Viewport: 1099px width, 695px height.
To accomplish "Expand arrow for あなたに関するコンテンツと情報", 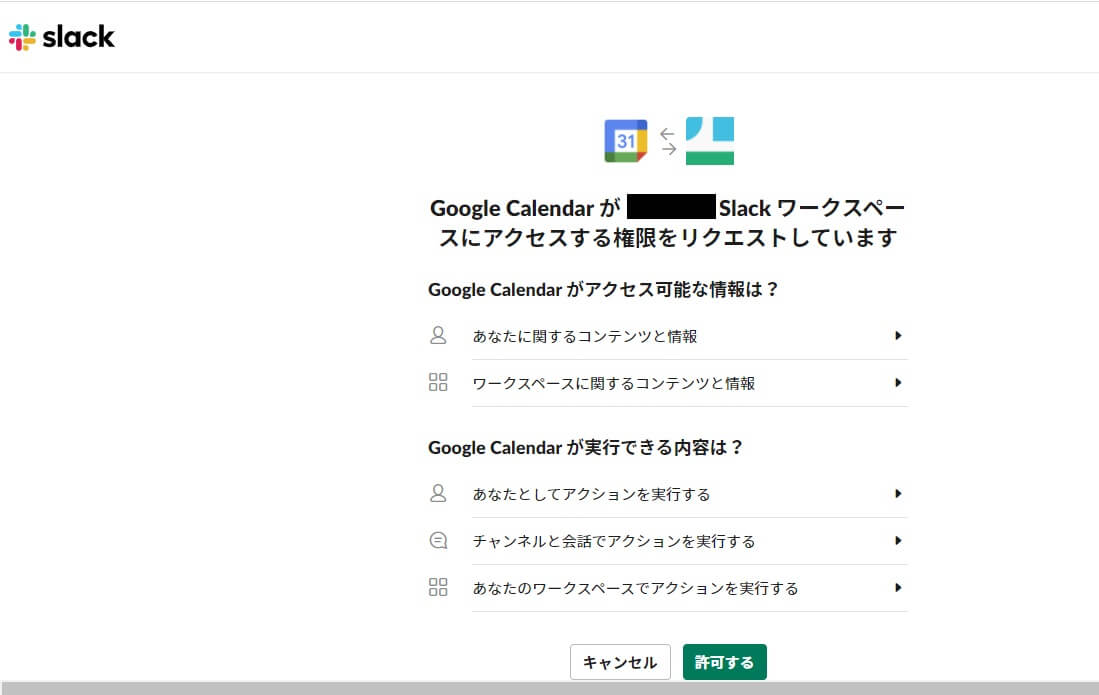I will [898, 336].
